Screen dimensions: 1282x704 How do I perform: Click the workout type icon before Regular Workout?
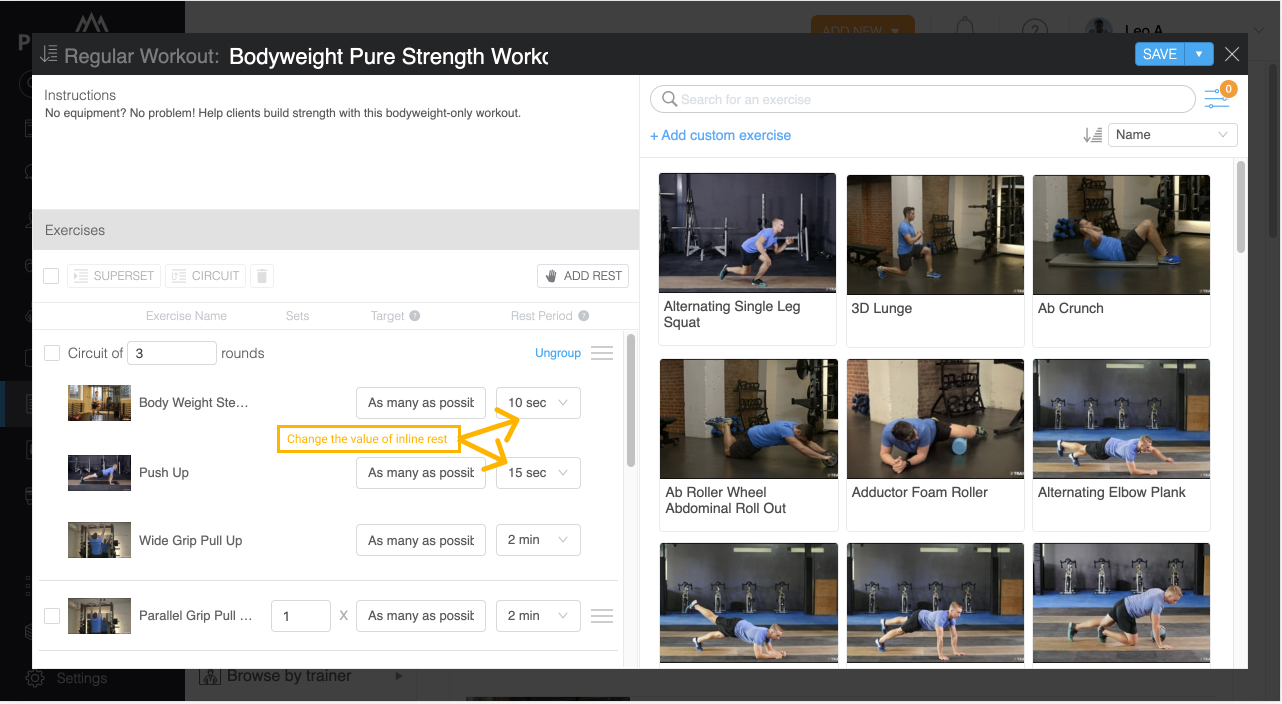click(x=49, y=55)
